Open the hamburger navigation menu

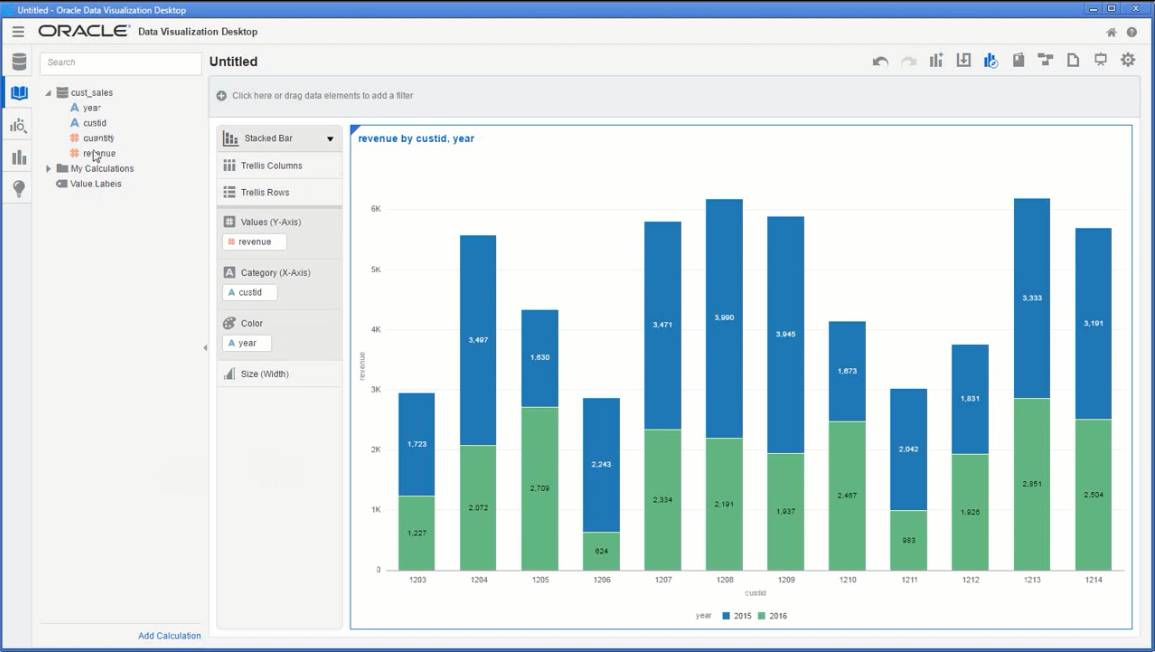[x=18, y=32]
